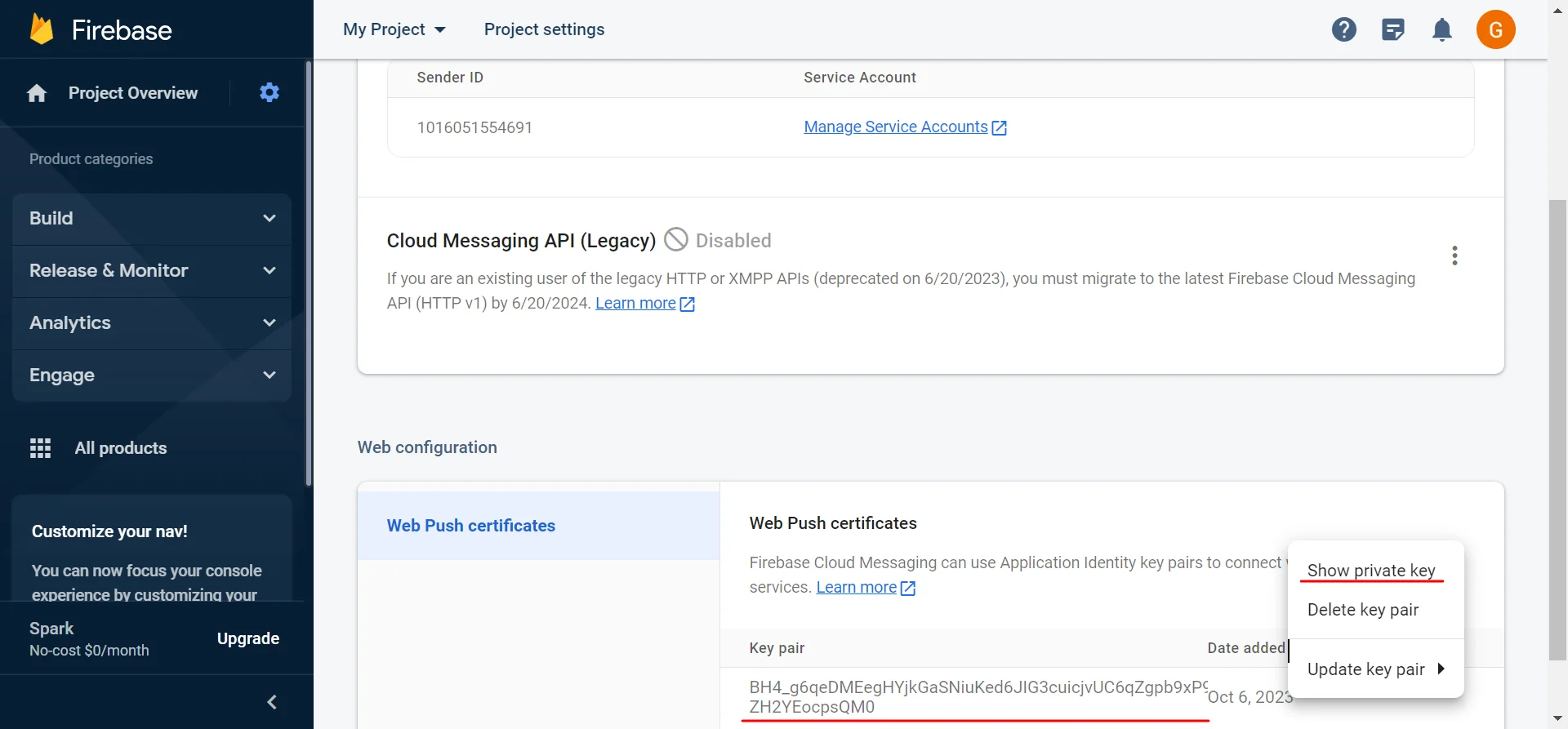Viewport: 1568px width, 729px height.
Task: Open All products page
Action: 121,448
